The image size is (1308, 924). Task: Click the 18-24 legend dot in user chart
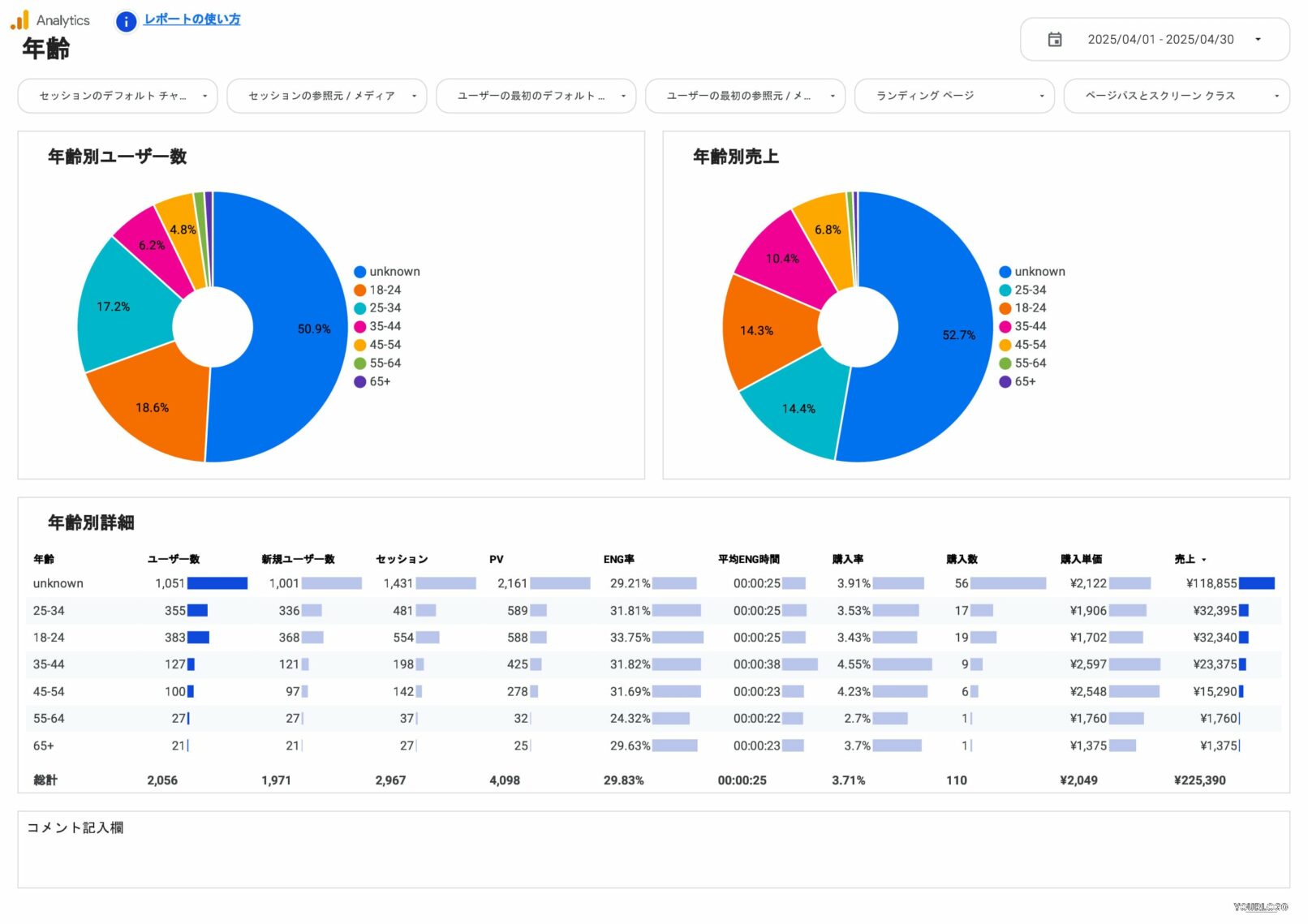point(359,290)
